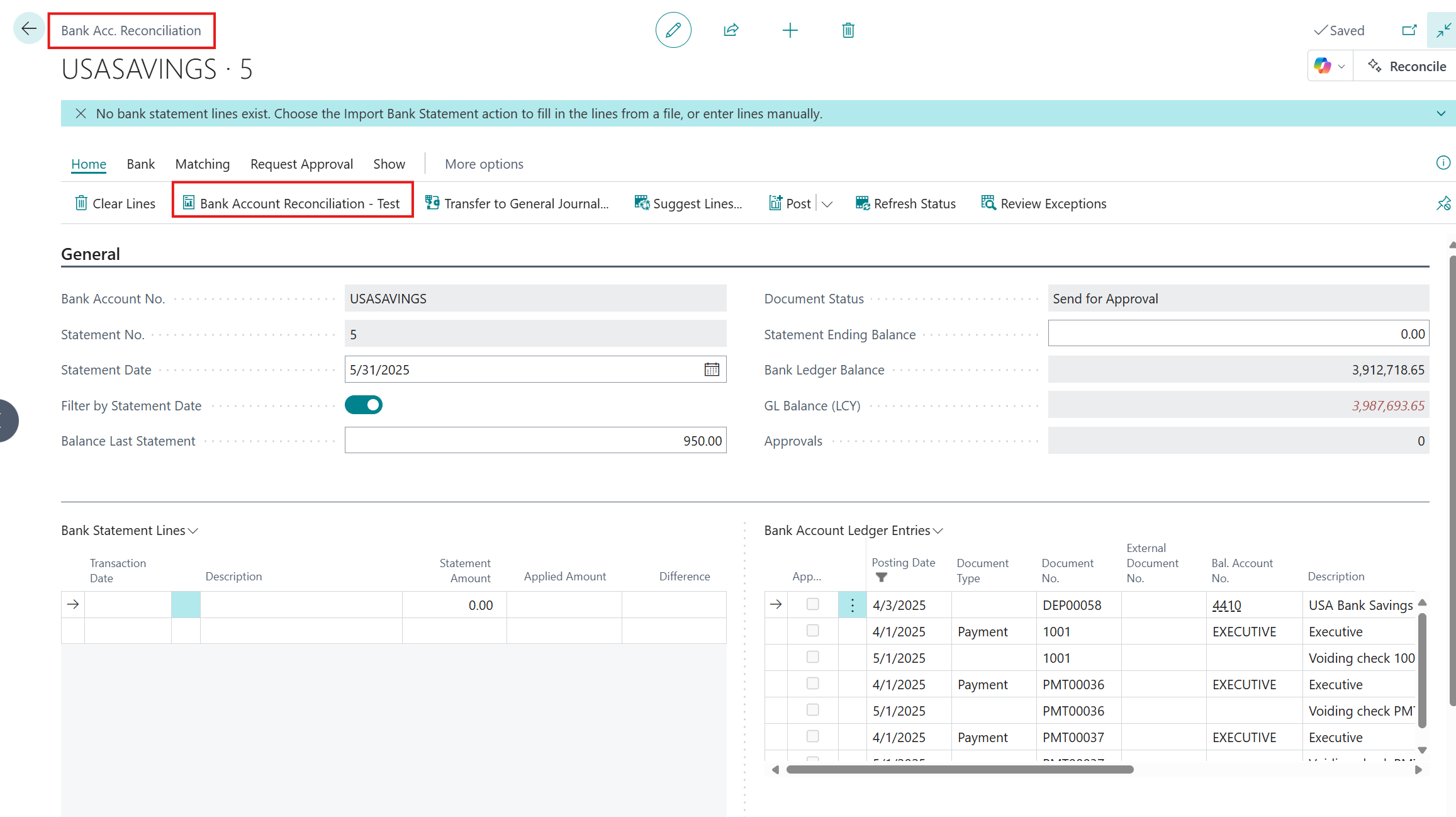
Task: Click Suggest Lines button
Action: tap(688, 203)
